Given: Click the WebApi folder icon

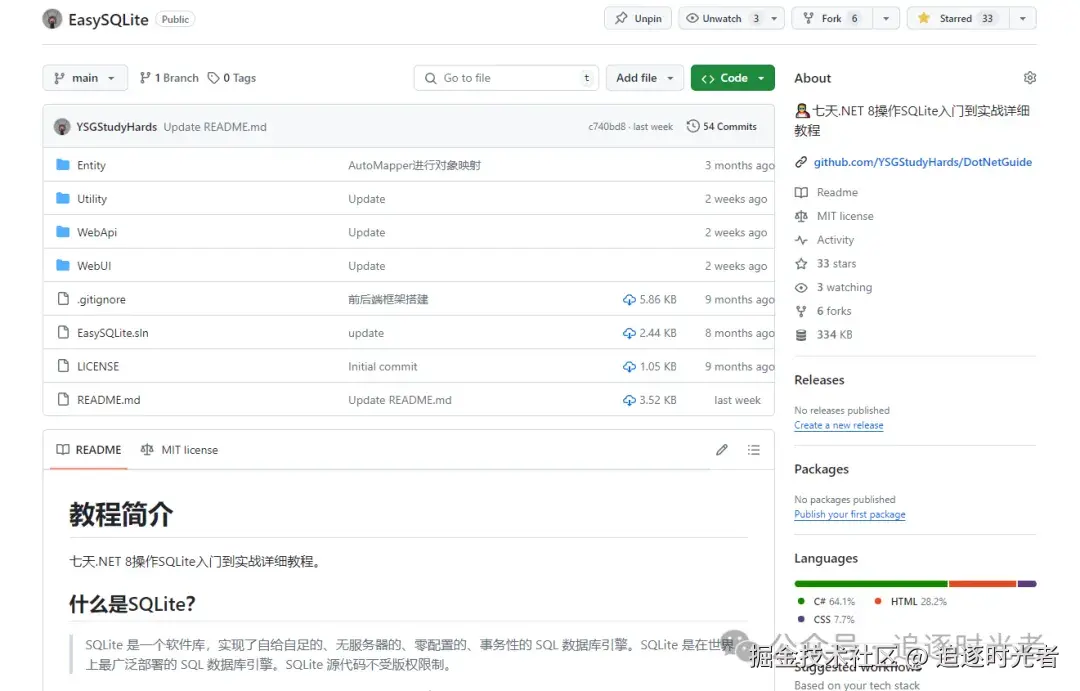Looking at the screenshot, I should pyautogui.click(x=63, y=232).
